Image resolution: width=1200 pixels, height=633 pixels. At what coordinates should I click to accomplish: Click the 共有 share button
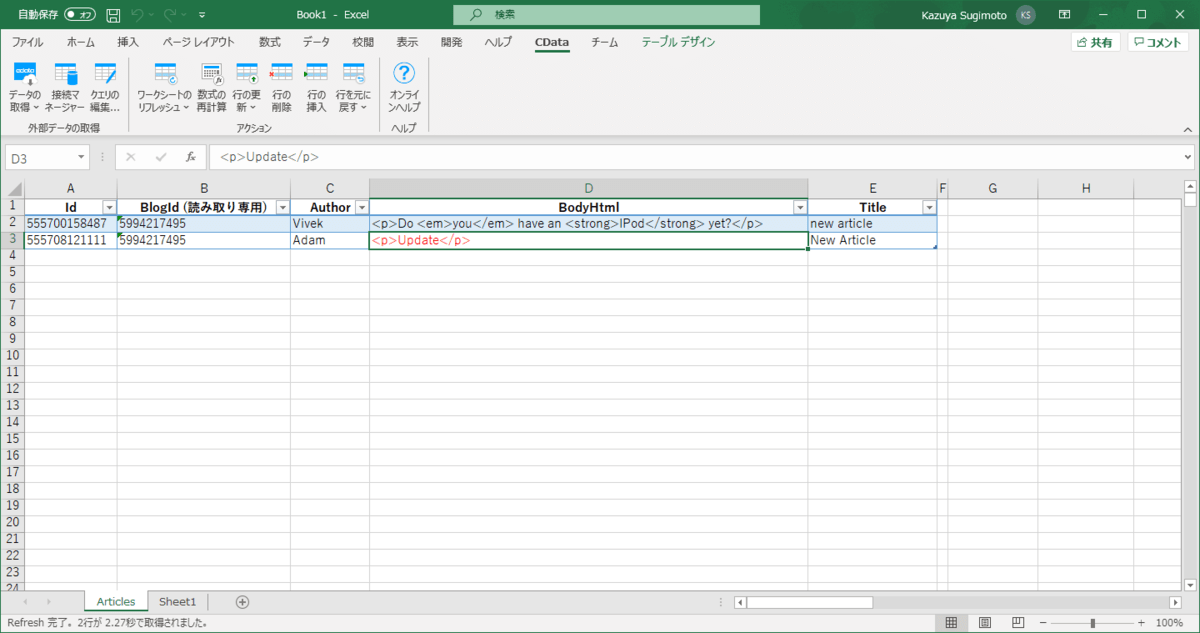pos(1095,42)
